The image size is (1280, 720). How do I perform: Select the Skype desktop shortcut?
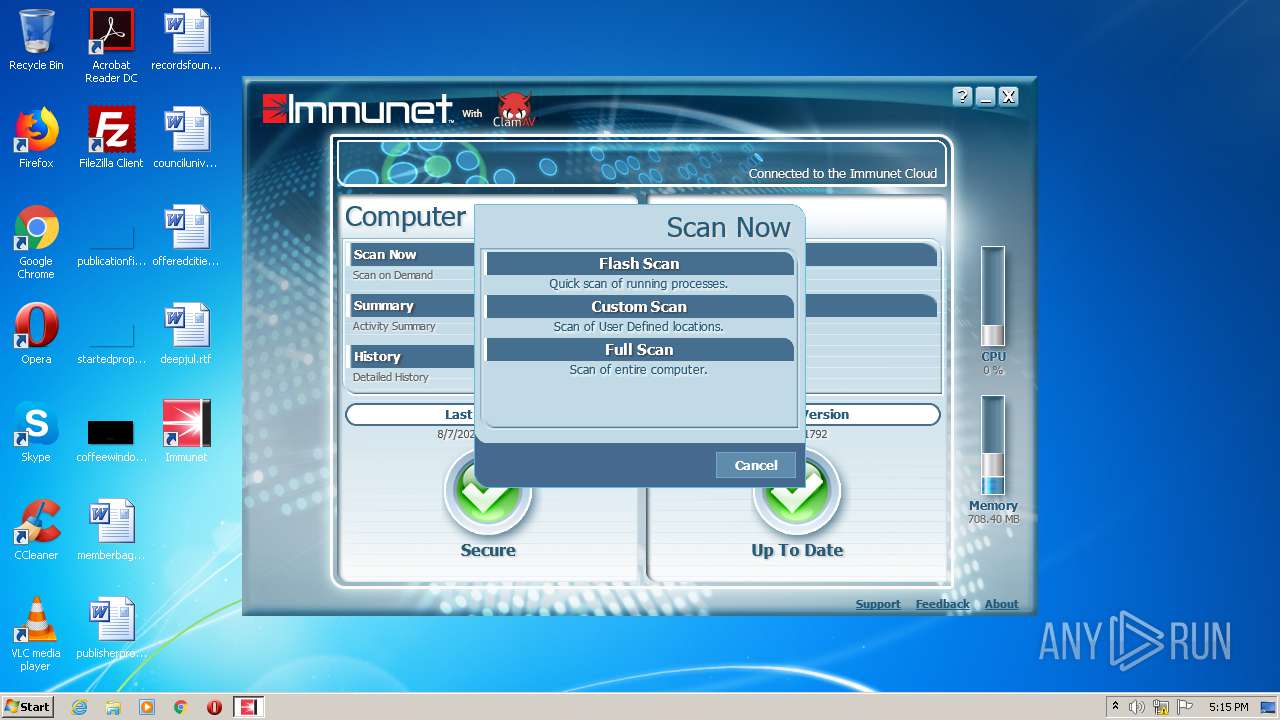tap(36, 431)
